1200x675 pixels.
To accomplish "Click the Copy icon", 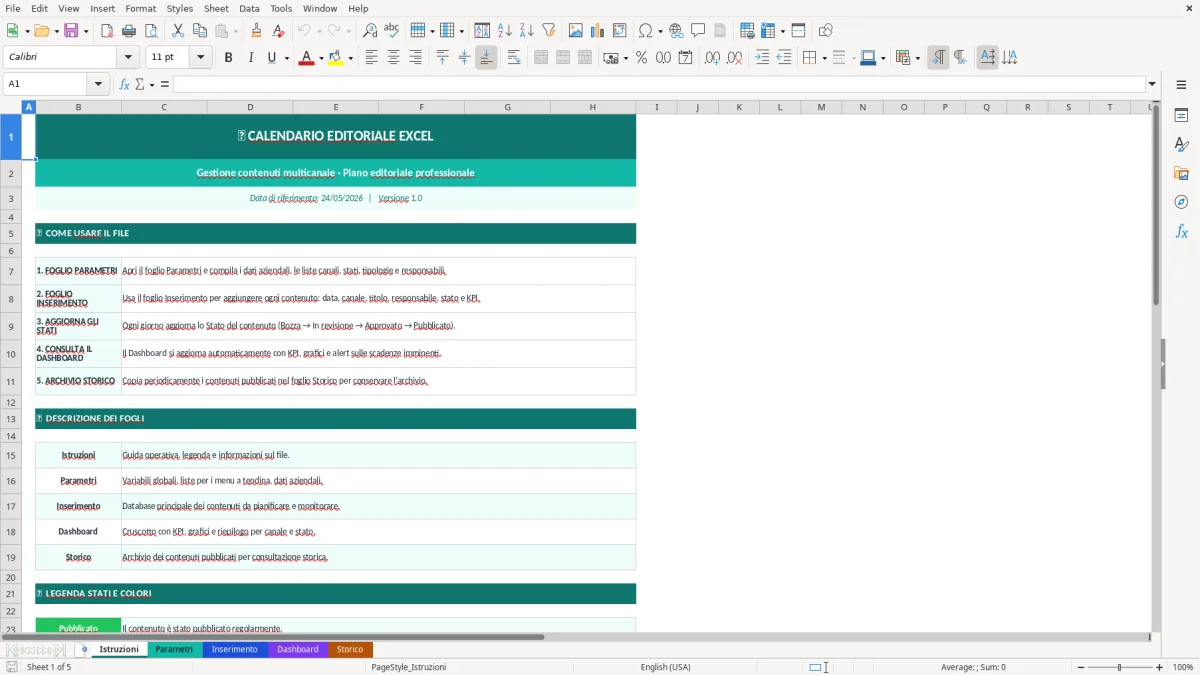I will (200, 31).
